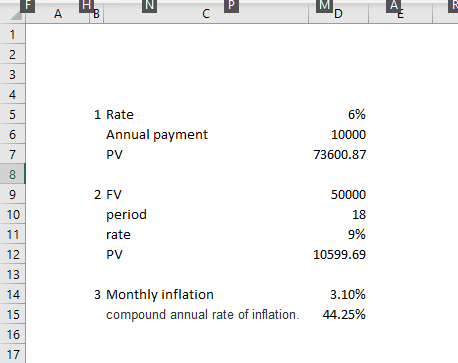Select row 14 header
This screenshot has height=363, width=458.
click(x=12, y=294)
